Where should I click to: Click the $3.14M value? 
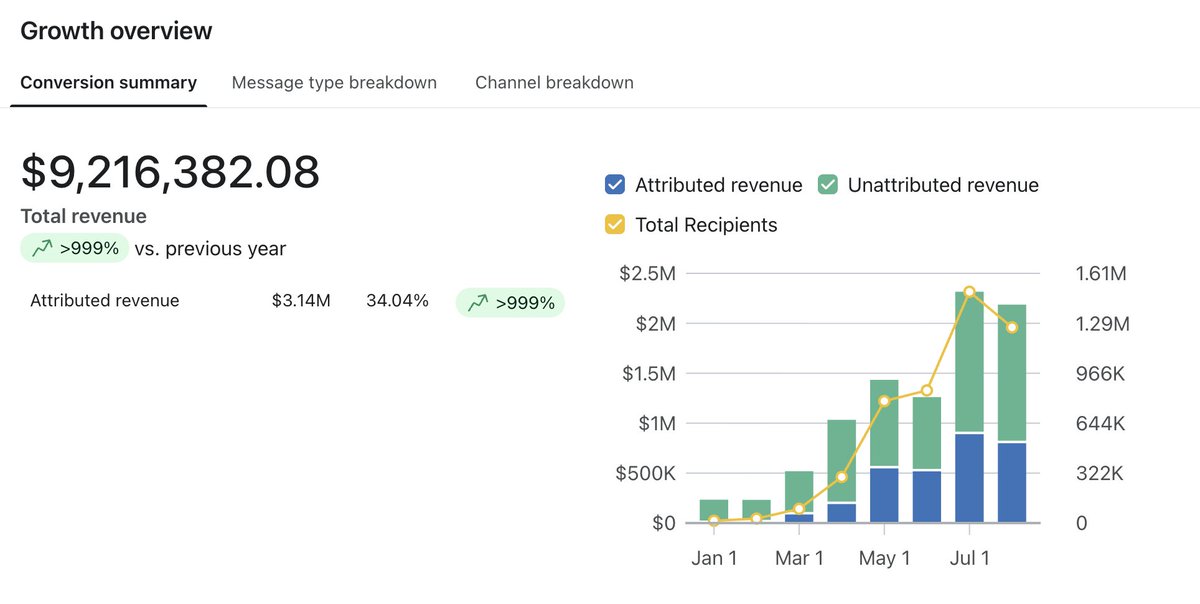[x=300, y=300]
